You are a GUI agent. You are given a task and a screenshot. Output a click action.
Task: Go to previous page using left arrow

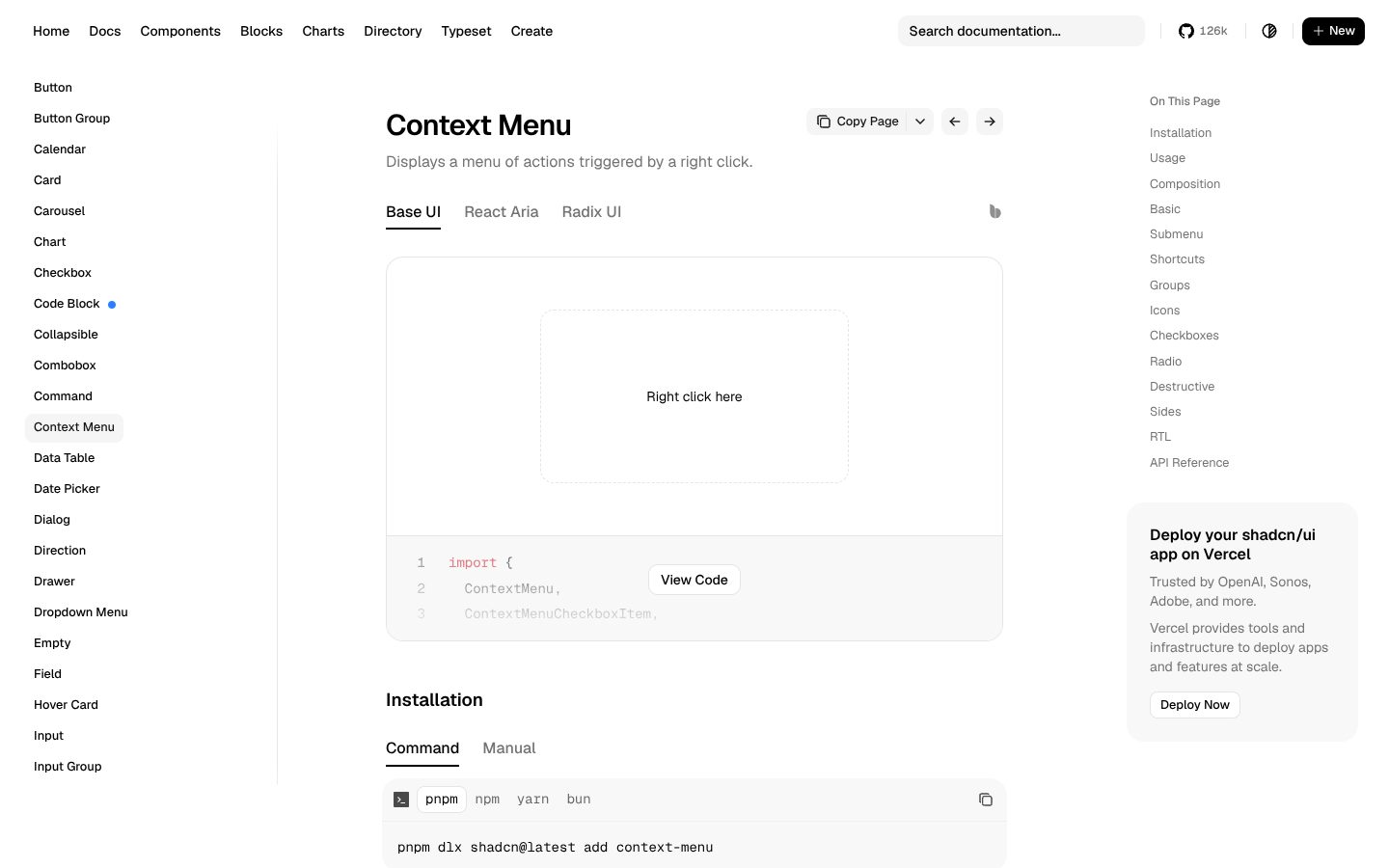tap(955, 122)
